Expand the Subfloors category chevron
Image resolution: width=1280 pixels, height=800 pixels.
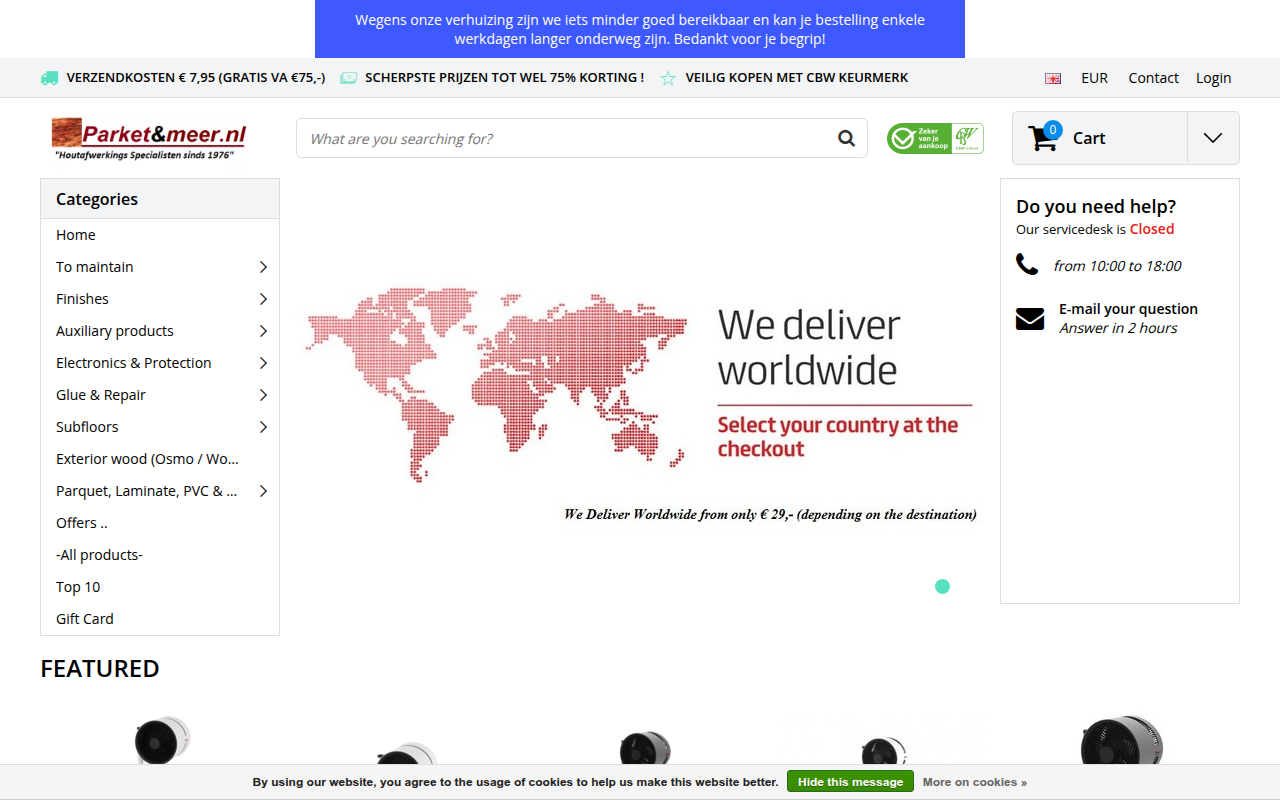(x=263, y=427)
